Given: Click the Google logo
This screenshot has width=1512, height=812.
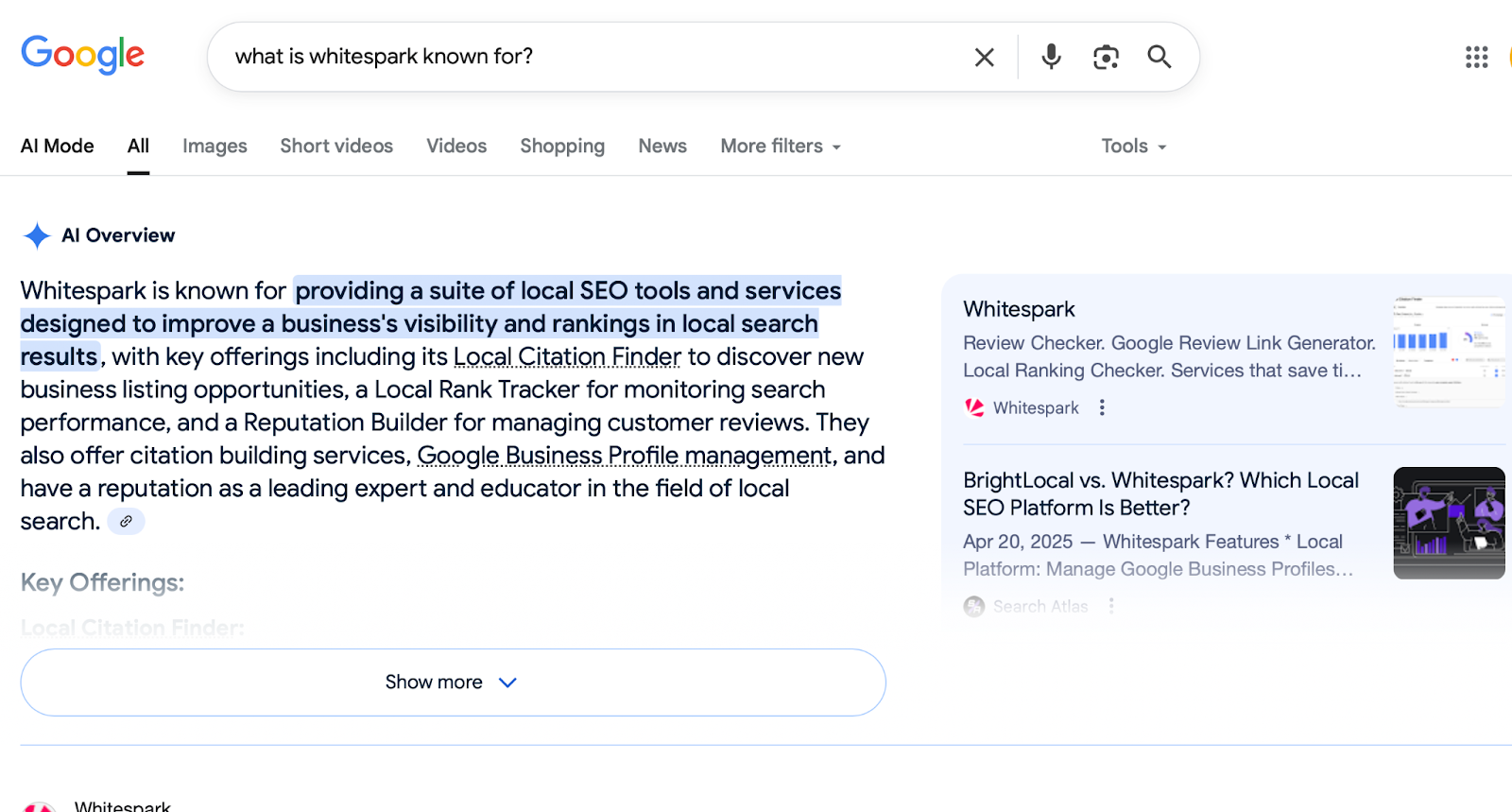Looking at the screenshot, I should coord(82,55).
